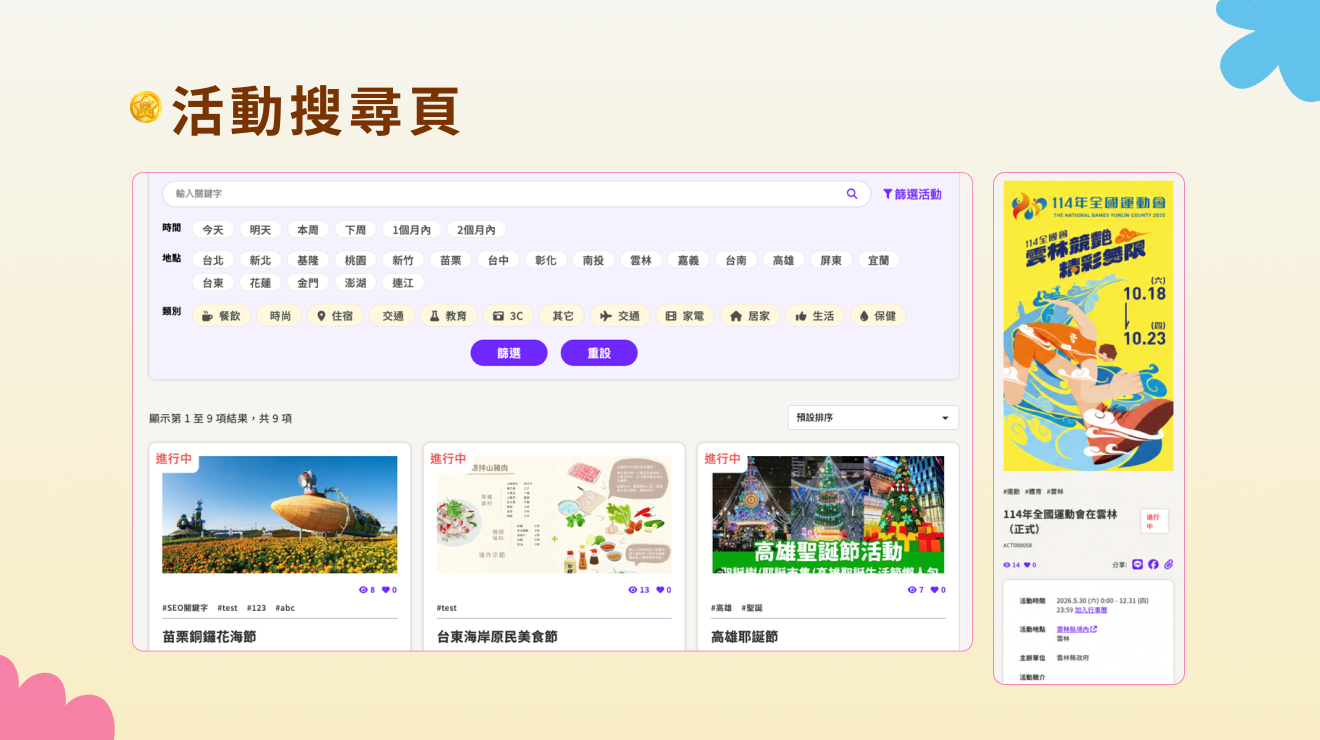
Task: Filter by the 今天 time chip
Action: (x=213, y=230)
